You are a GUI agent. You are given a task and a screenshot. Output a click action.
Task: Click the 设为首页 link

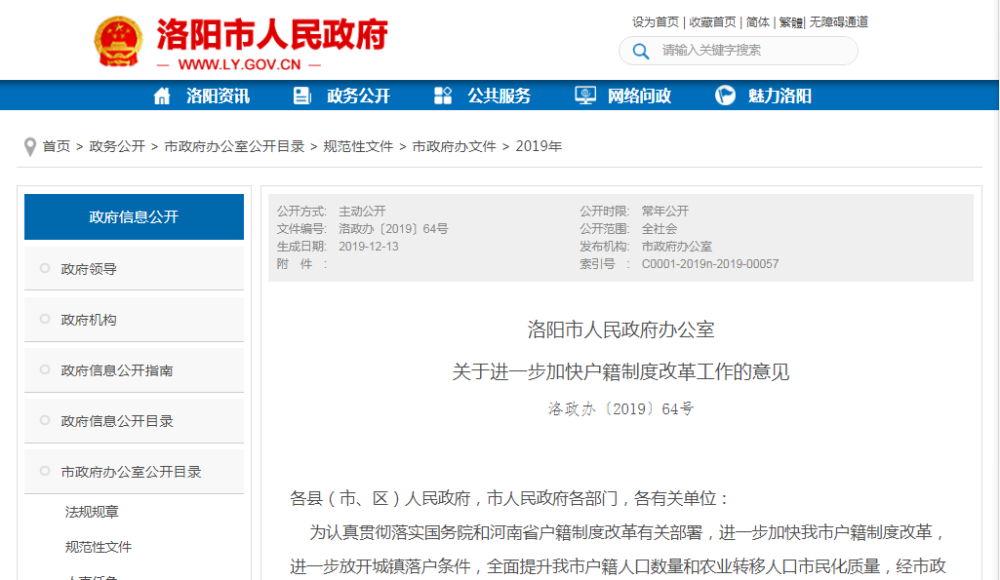point(655,22)
